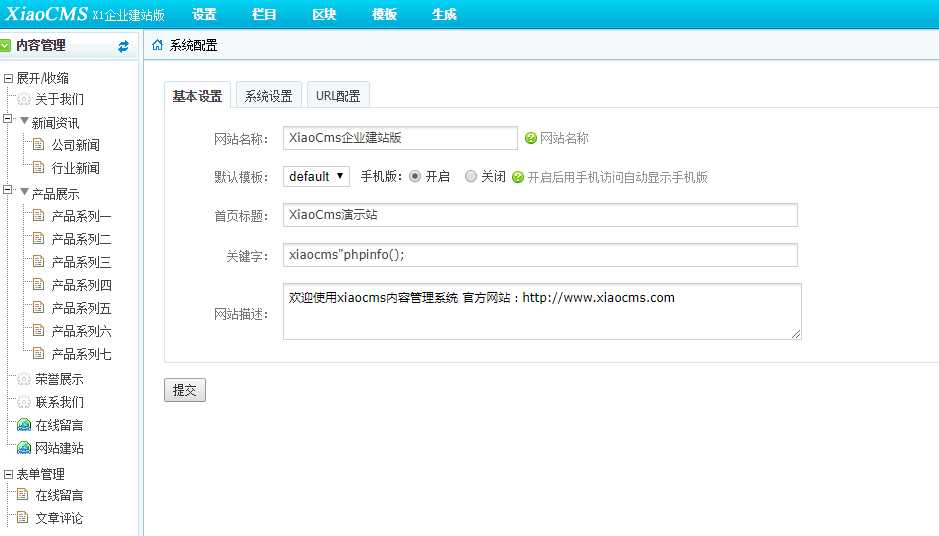Click the 网站名称 input field
Screen dimensions: 939x536
401,138
